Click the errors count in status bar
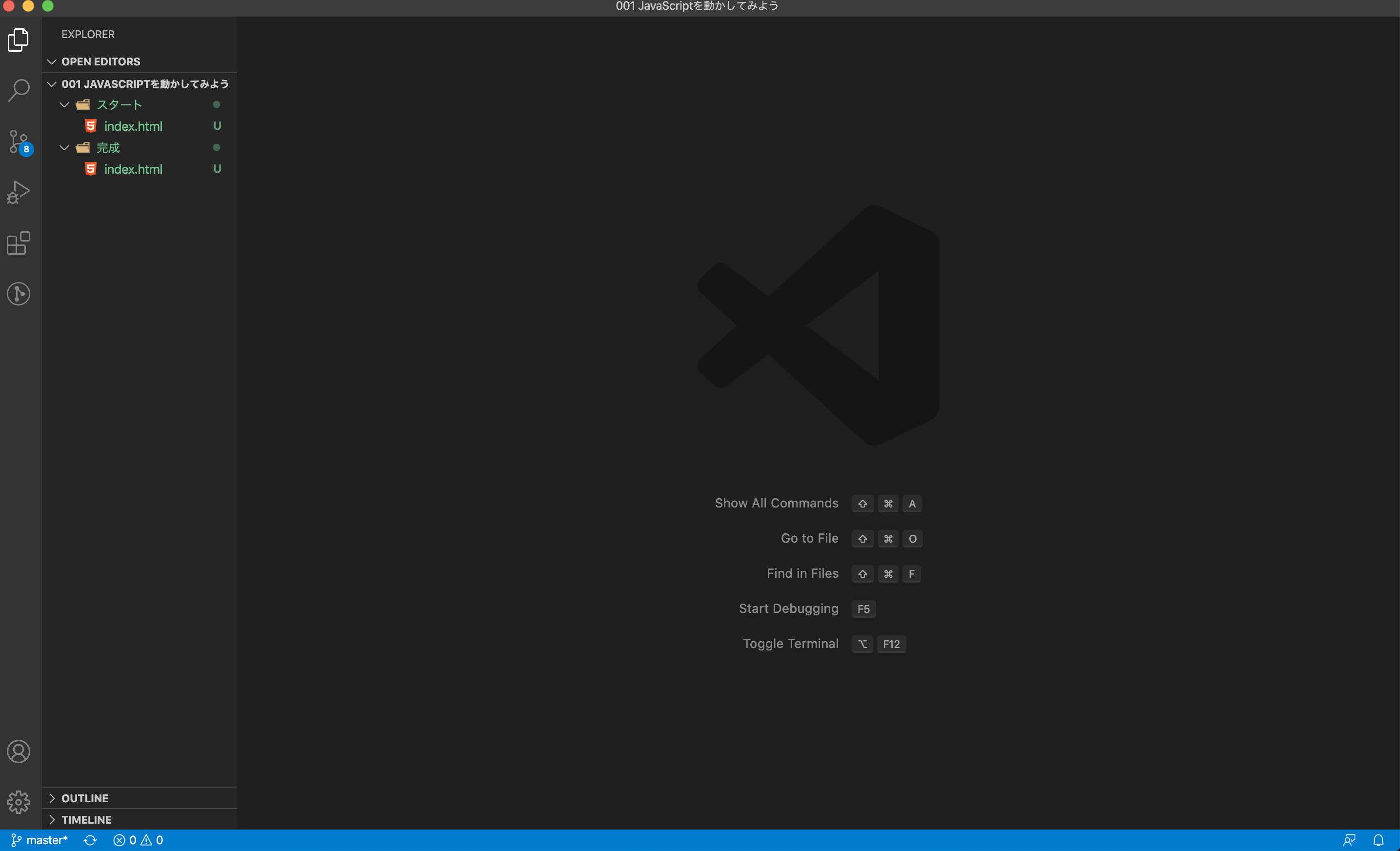The height and width of the screenshot is (851, 1400). (x=124, y=840)
